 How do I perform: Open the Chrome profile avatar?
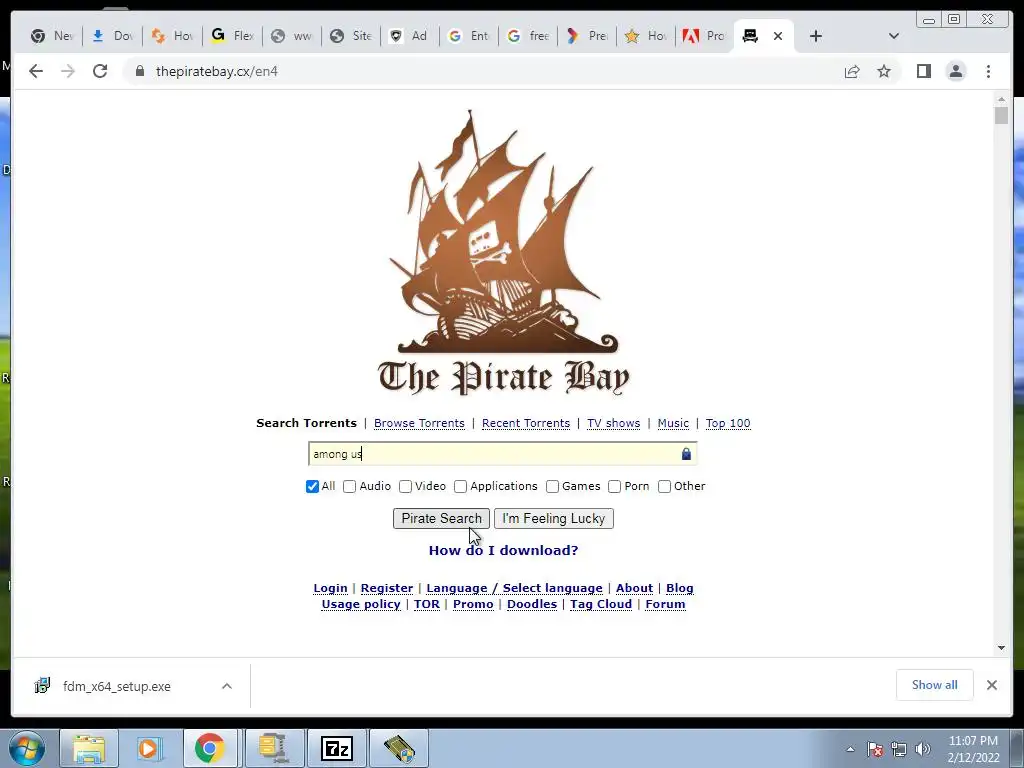(x=955, y=71)
